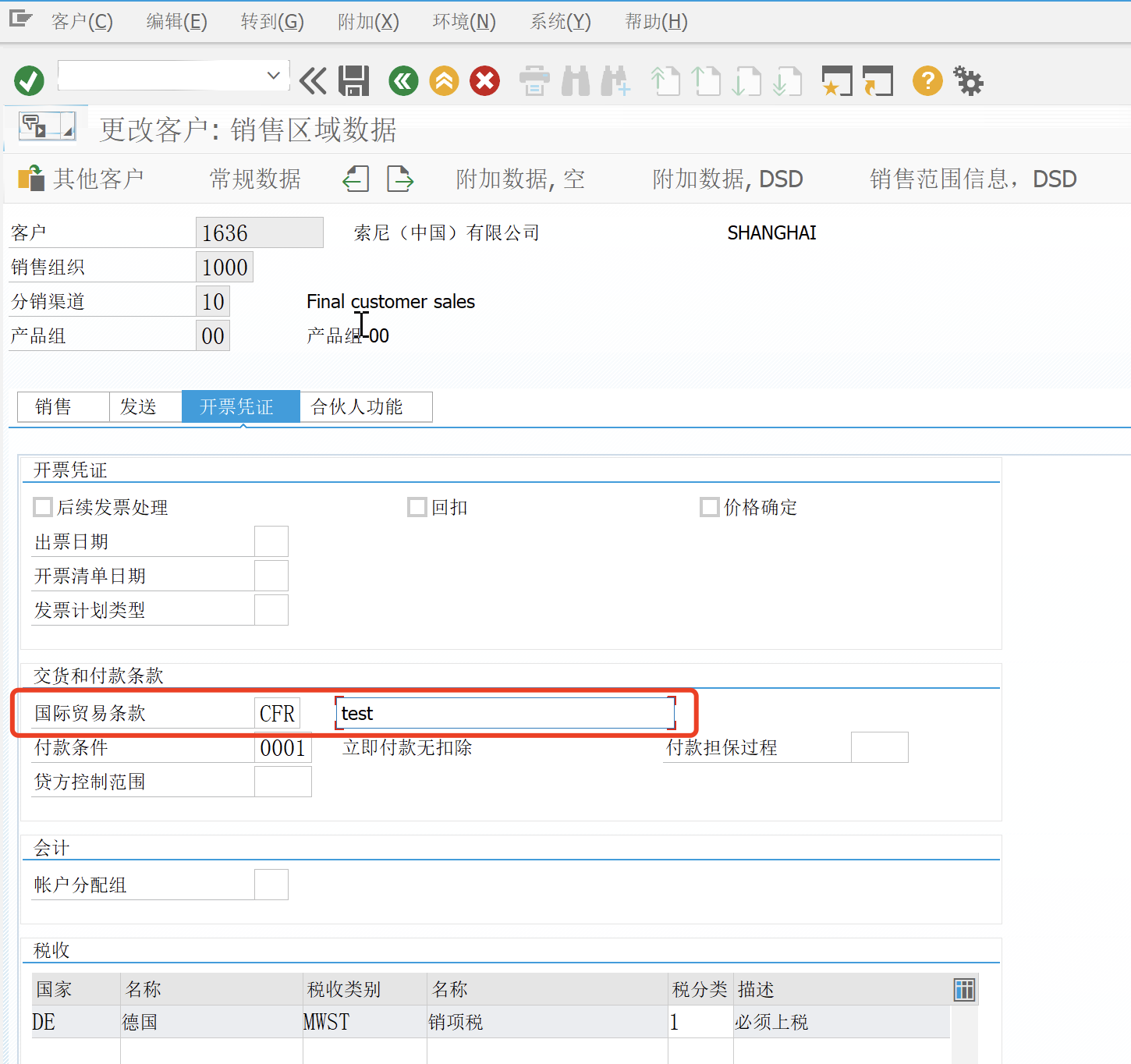Save with the floppy disk icon

[354, 81]
